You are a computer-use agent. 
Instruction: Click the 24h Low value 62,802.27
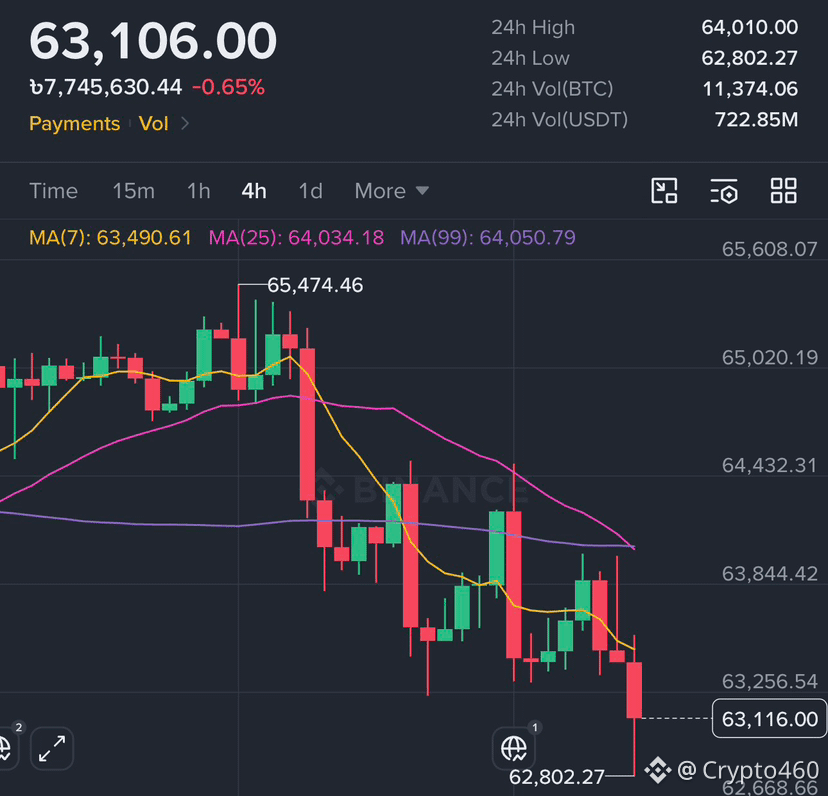point(749,58)
